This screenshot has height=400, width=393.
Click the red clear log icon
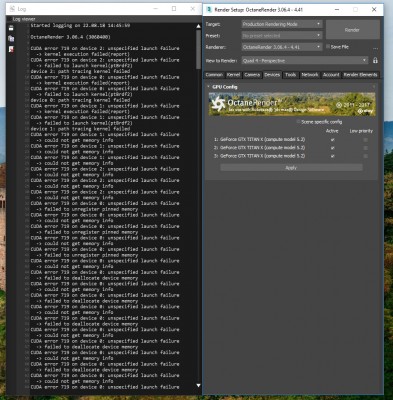point(11,49)
